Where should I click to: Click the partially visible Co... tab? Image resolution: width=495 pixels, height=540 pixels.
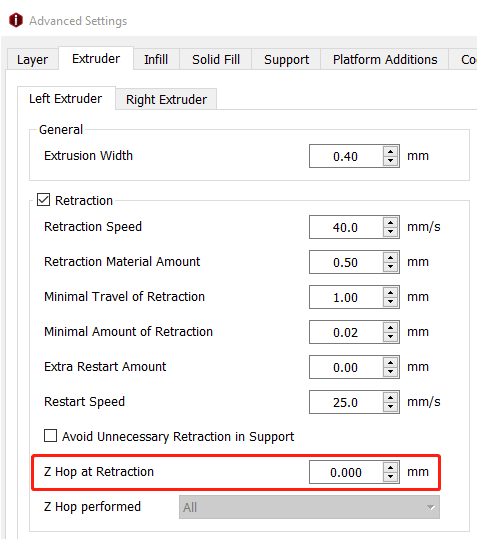click(x=463, y=60)
